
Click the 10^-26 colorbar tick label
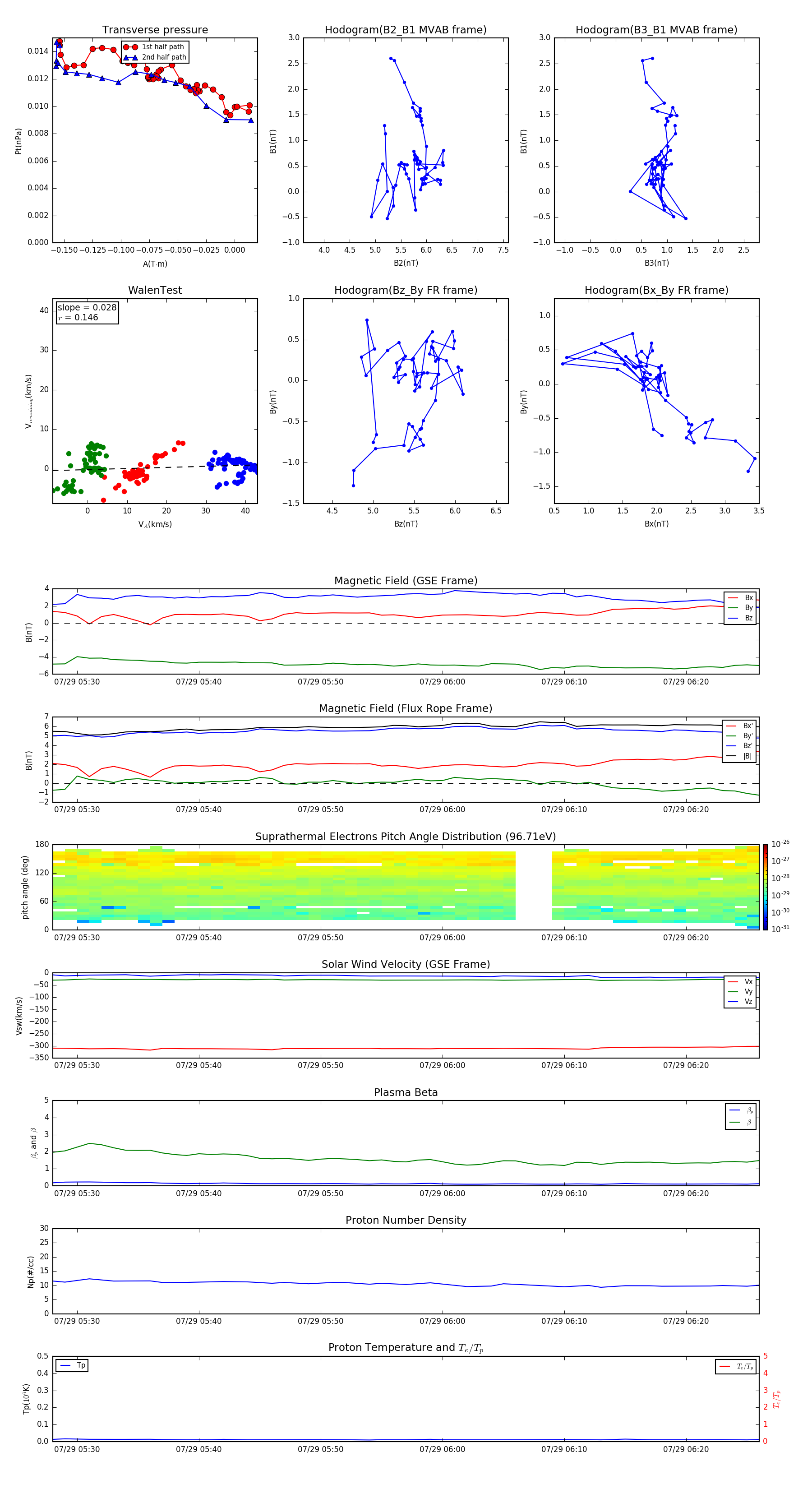pos(780,844)
